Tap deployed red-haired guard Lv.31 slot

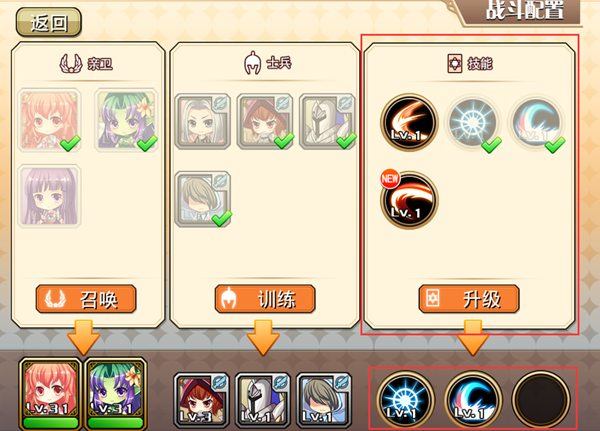50,394
